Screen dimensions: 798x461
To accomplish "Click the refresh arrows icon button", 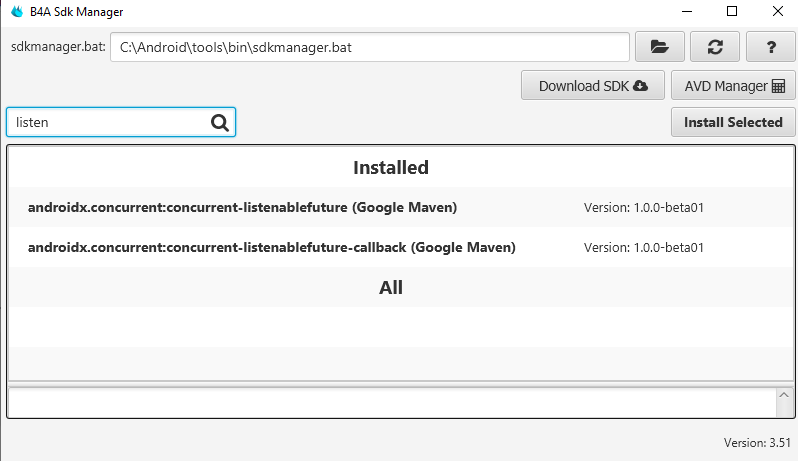I will pos(715,47).
